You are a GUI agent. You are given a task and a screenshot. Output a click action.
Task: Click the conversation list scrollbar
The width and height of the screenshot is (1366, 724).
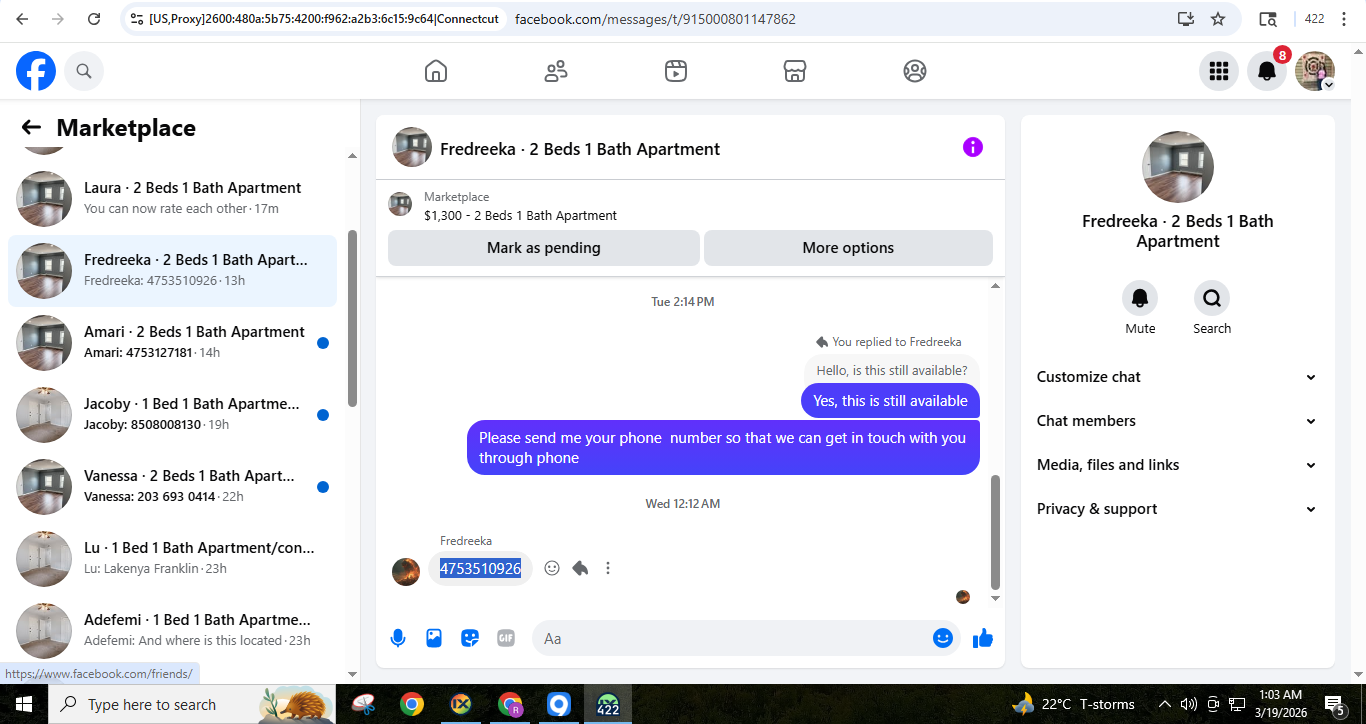[x=352, y=318]
